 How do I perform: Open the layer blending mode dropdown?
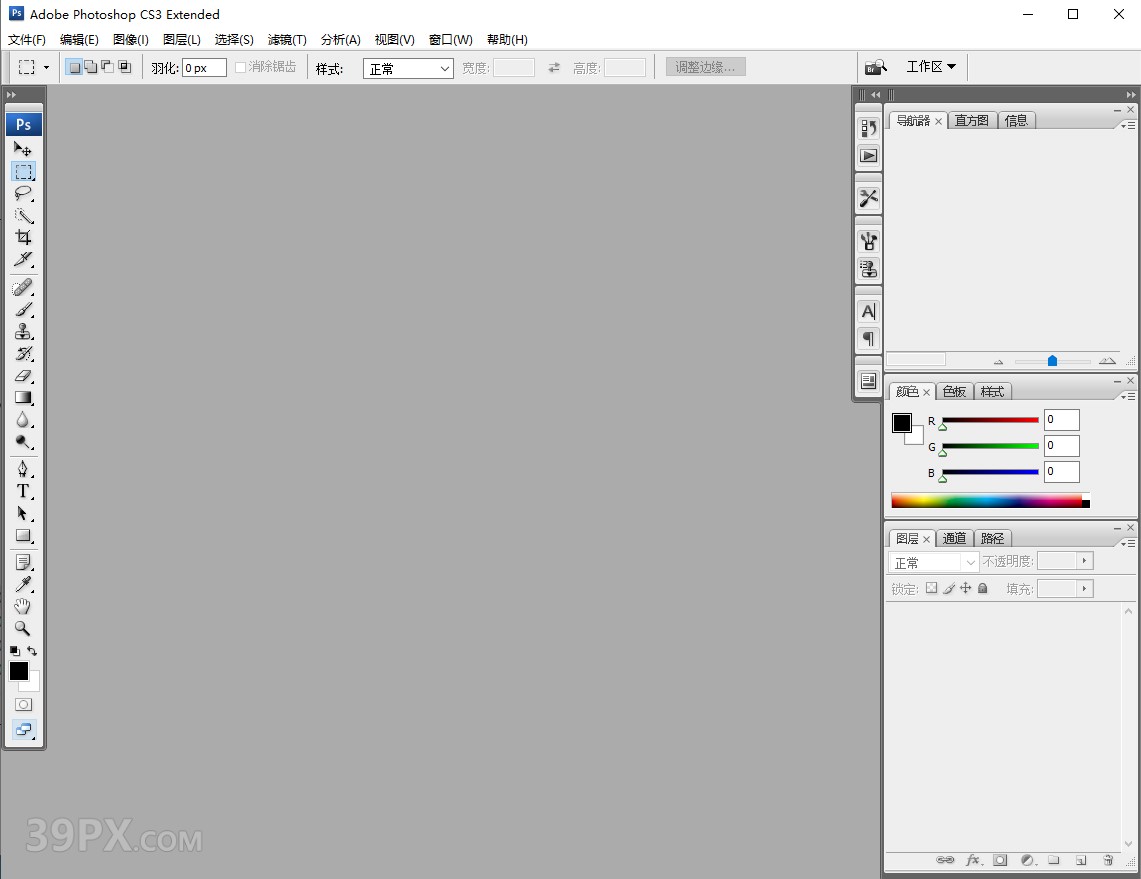(x=932, y=561)
